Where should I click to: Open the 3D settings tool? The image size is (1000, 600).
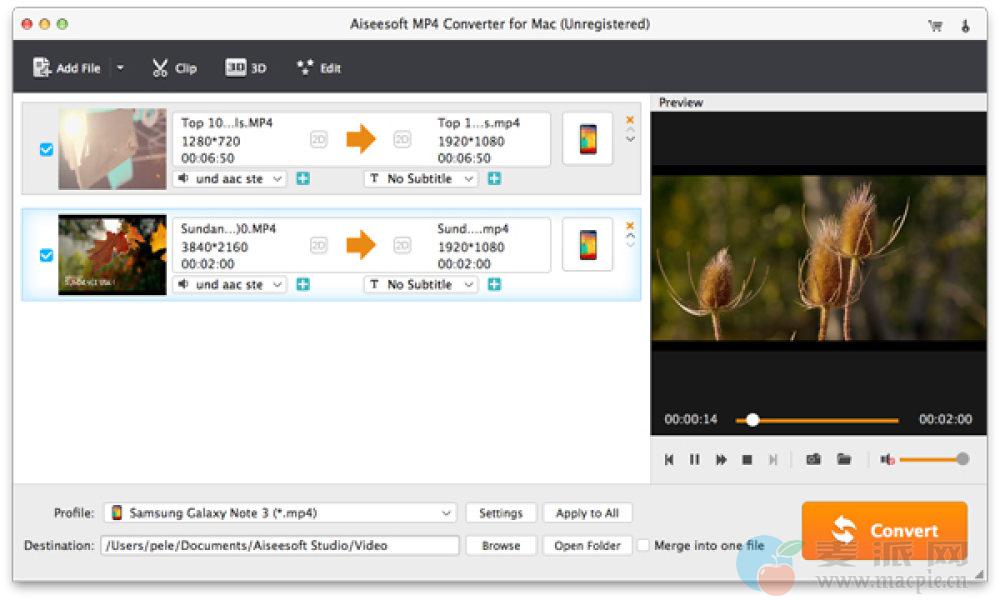[245, 68]
